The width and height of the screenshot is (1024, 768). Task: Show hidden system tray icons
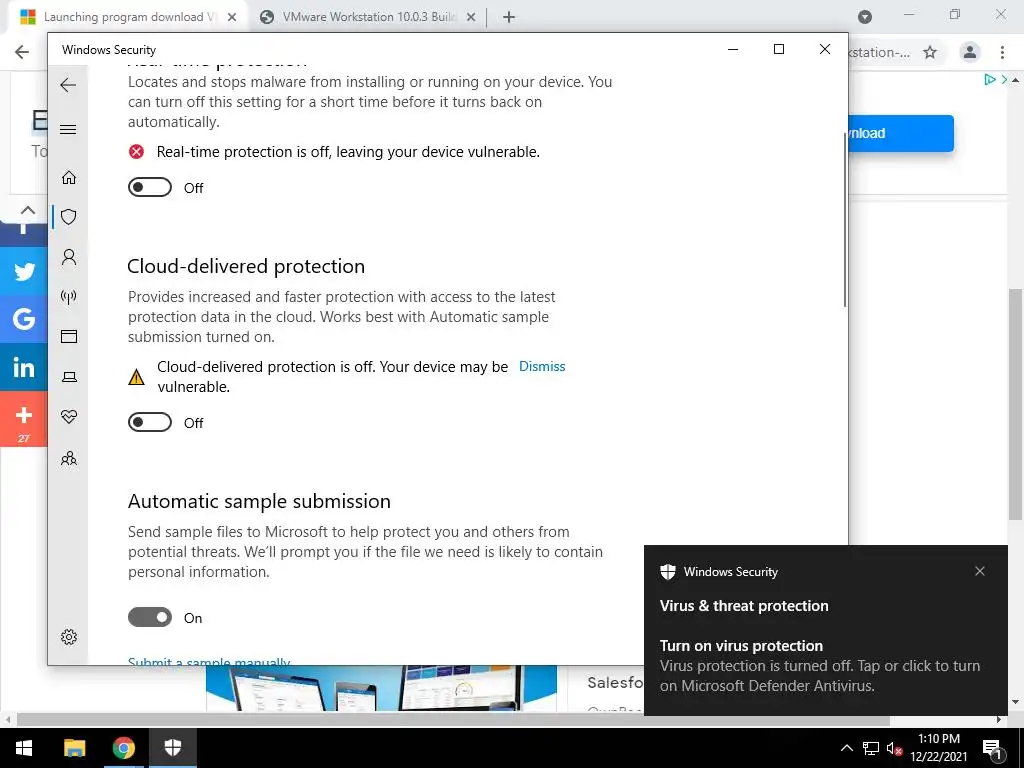(x=846, y=748)
